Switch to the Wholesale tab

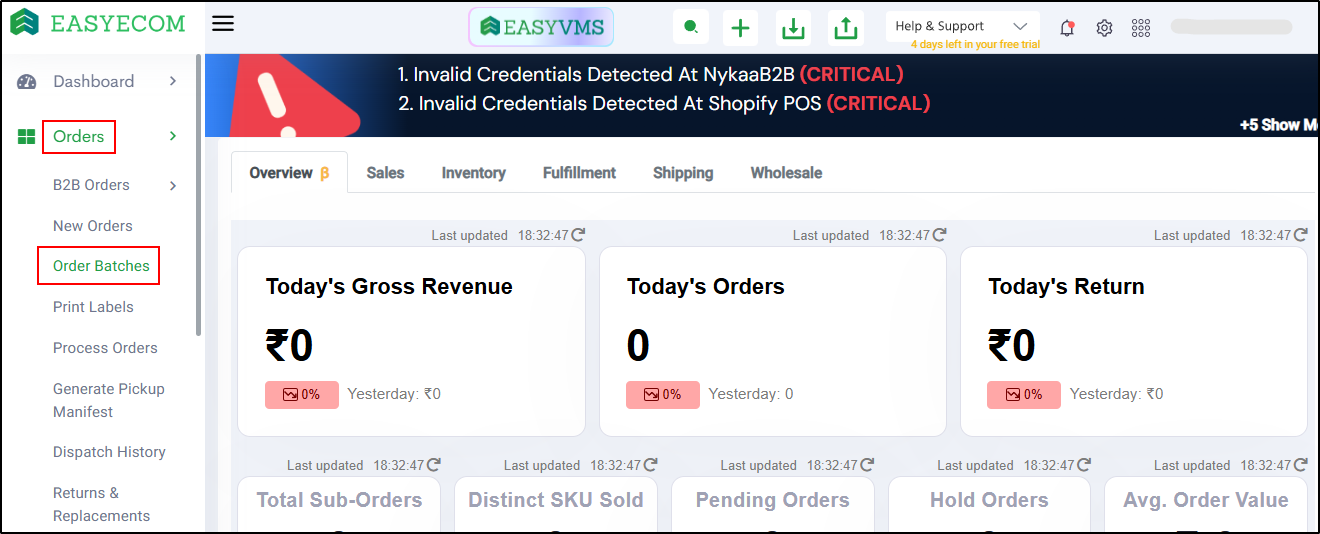point(786,173)
